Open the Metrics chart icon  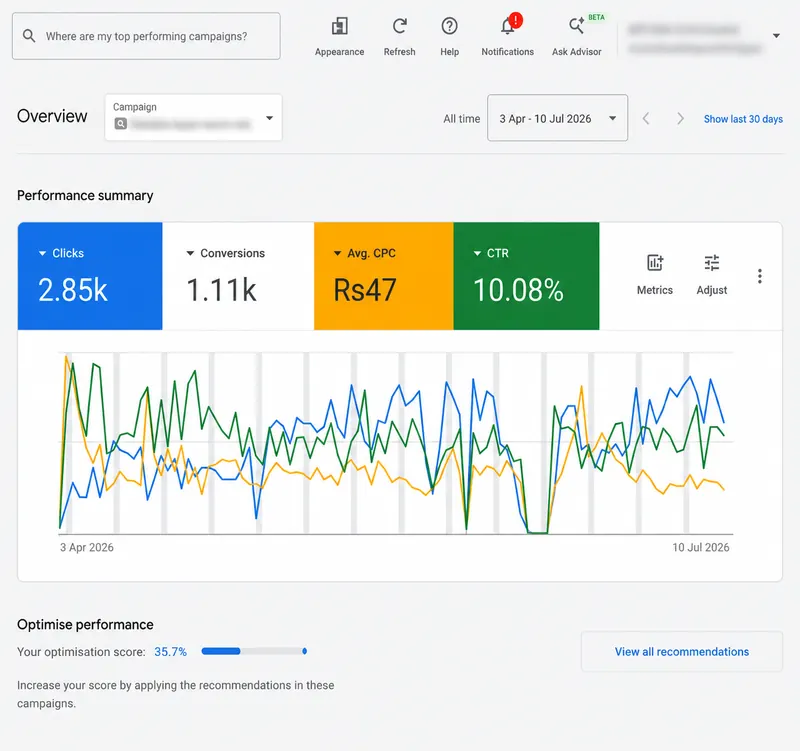[x=655, y=263]
